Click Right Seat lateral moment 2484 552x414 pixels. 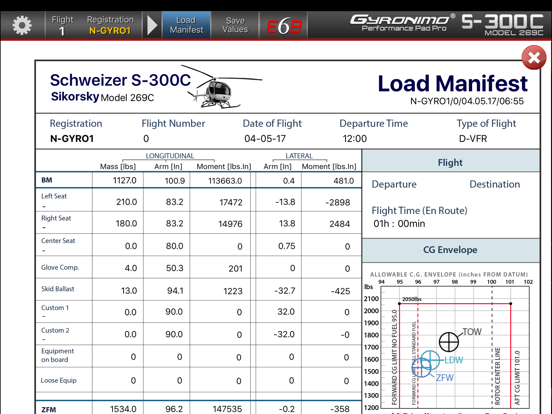(x=339, y=224)
